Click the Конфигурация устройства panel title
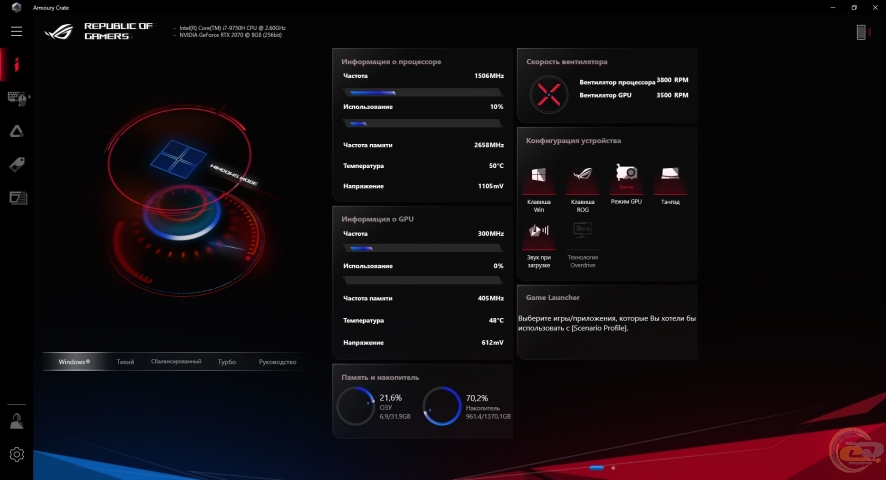 573,141
